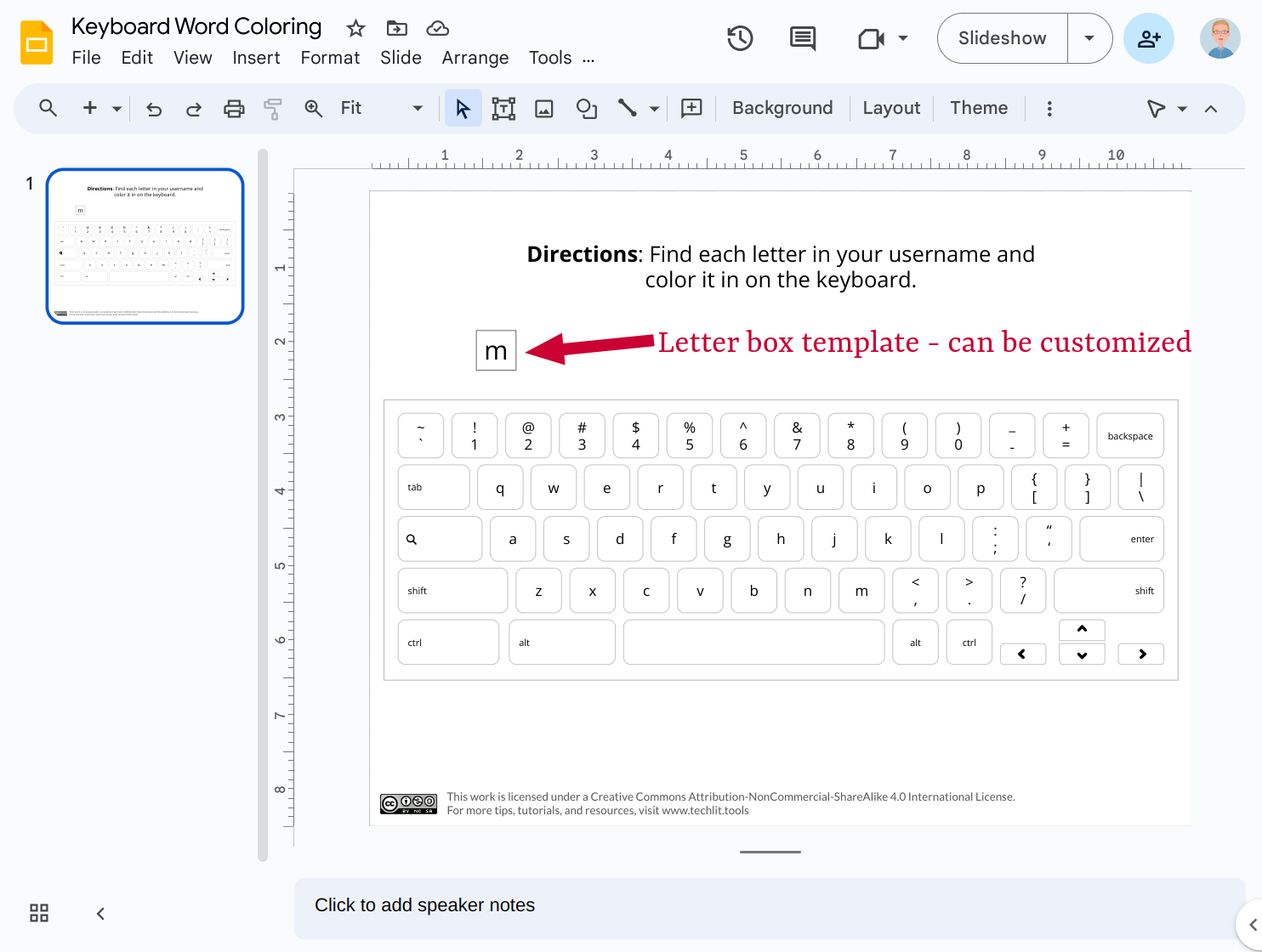The height and width of the screenshot is (952, 1262).
Task: Open the Shape insert tool
Action: [x=587, y=108]
